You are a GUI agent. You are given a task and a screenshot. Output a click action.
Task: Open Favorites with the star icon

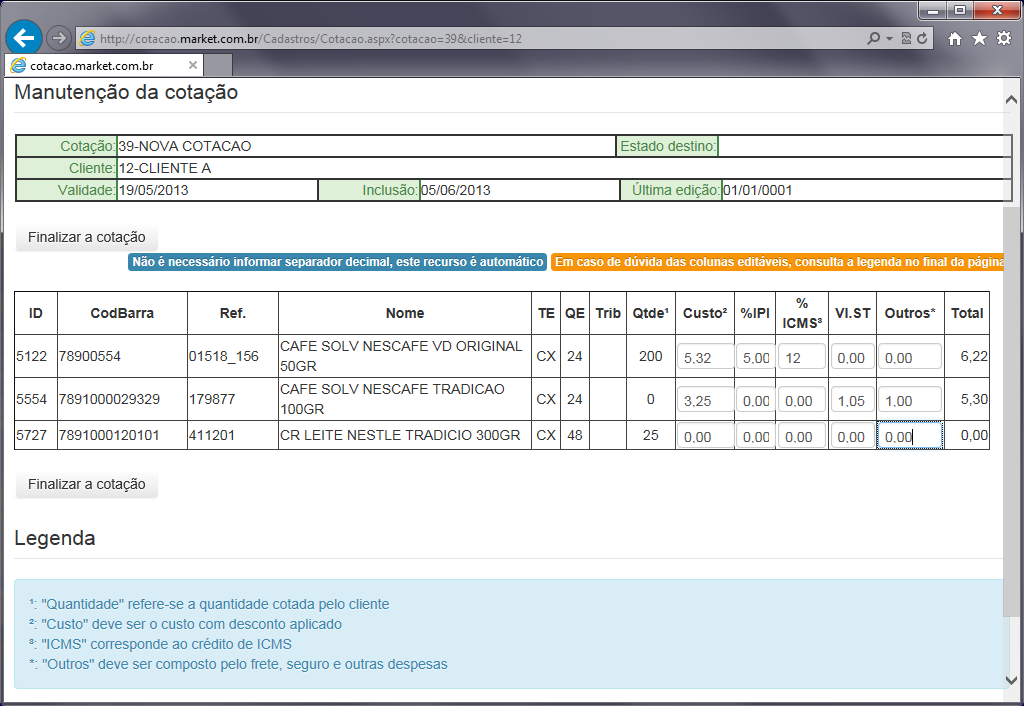(980, 39)
